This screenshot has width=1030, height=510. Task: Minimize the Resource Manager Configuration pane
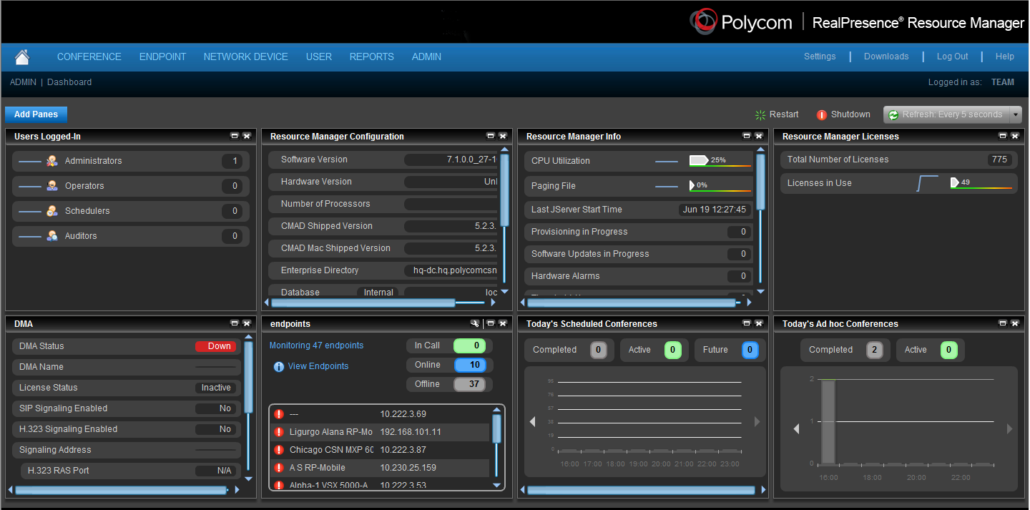pos(490,136)
